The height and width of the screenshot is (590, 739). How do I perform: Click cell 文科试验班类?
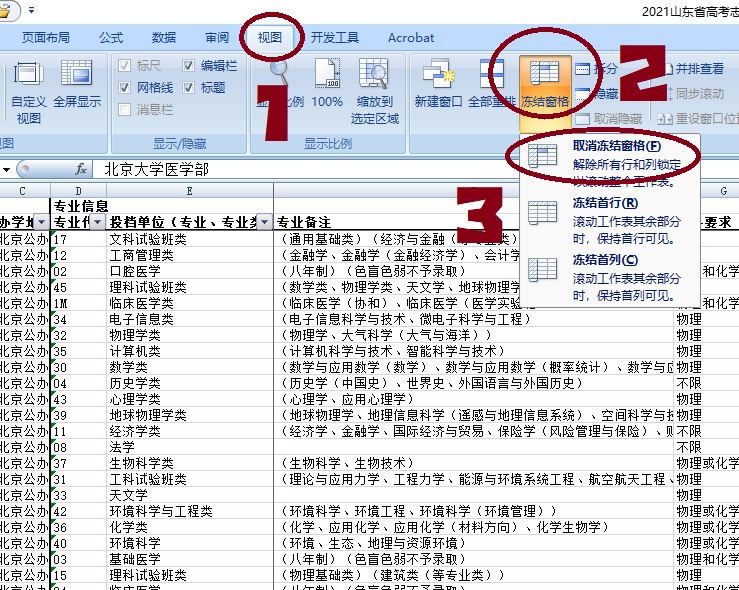[x=190, y=239]
